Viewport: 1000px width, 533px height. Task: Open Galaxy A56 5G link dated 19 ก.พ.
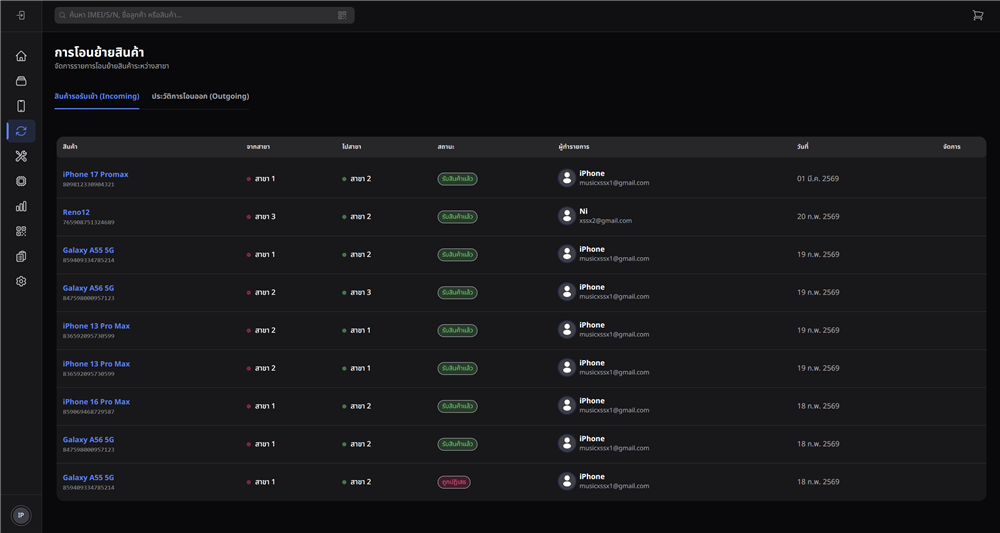[x=88, y=288]
